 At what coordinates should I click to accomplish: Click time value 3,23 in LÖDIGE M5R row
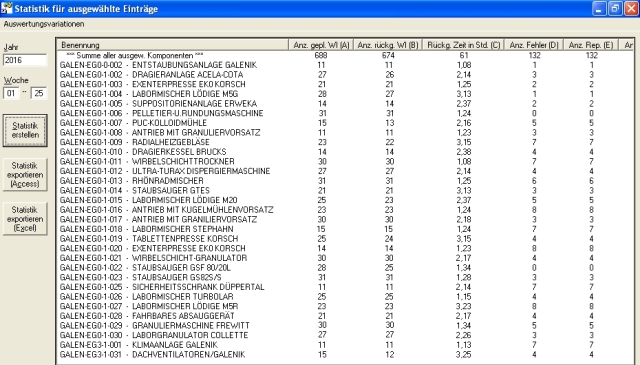[464, 306]
